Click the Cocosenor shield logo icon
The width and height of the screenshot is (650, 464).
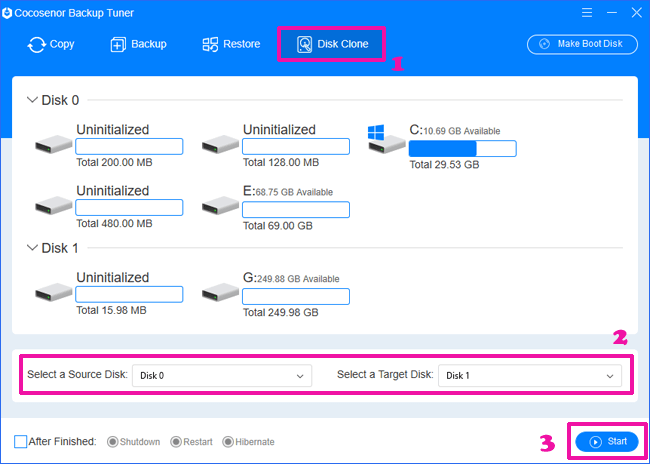pyautogui.click(x=7, y=13)
